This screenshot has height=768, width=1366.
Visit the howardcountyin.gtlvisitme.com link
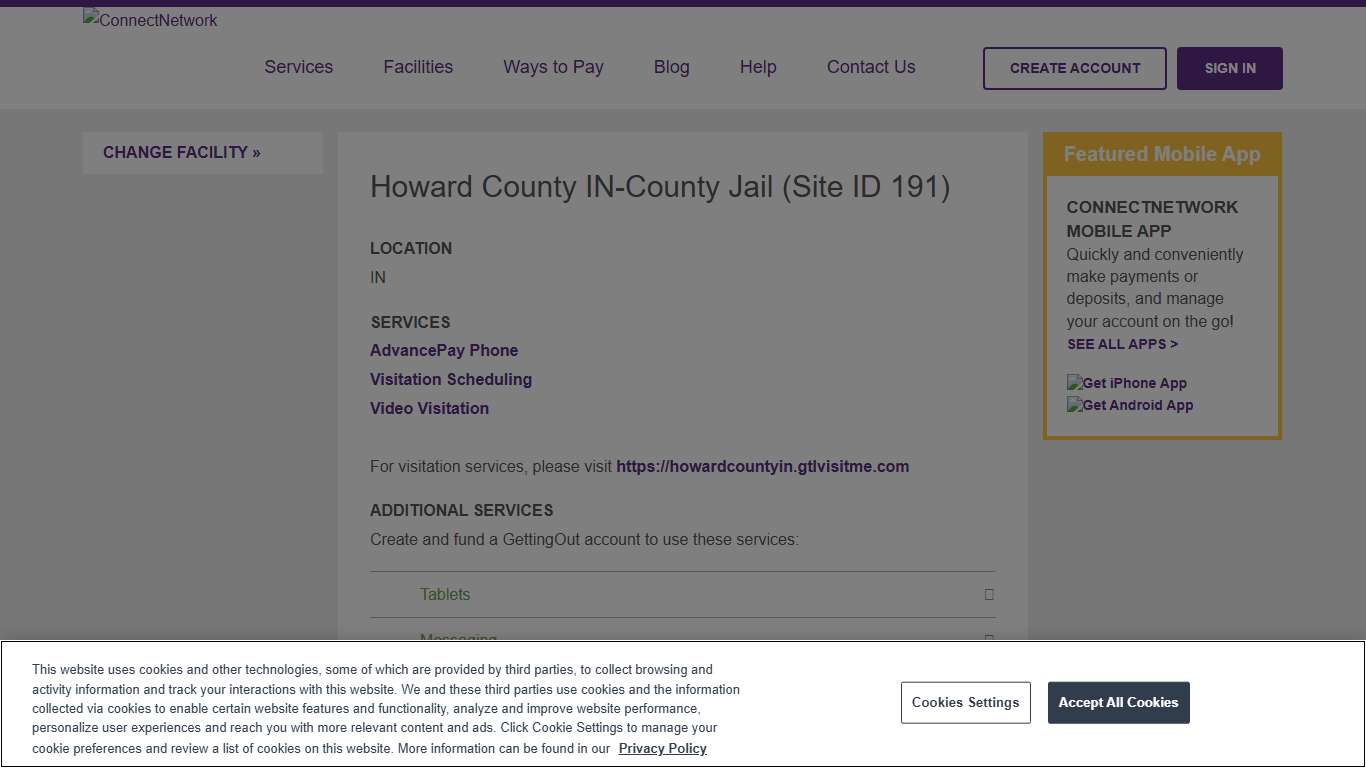[762, 466]
